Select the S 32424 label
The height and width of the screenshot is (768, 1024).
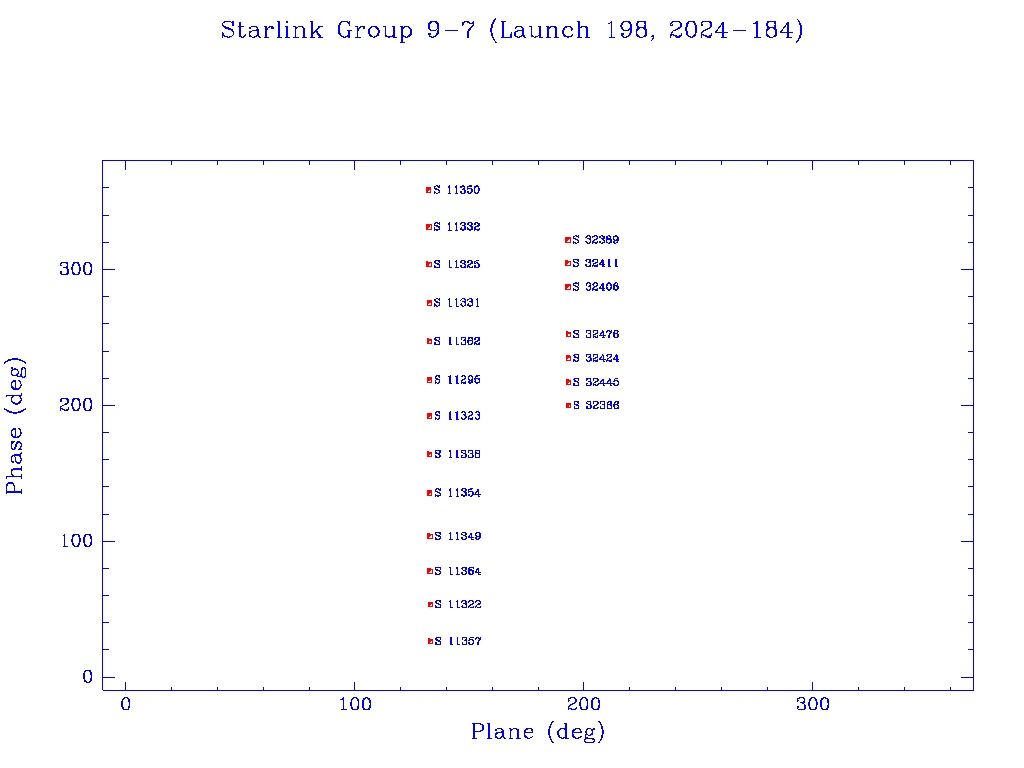596,359
